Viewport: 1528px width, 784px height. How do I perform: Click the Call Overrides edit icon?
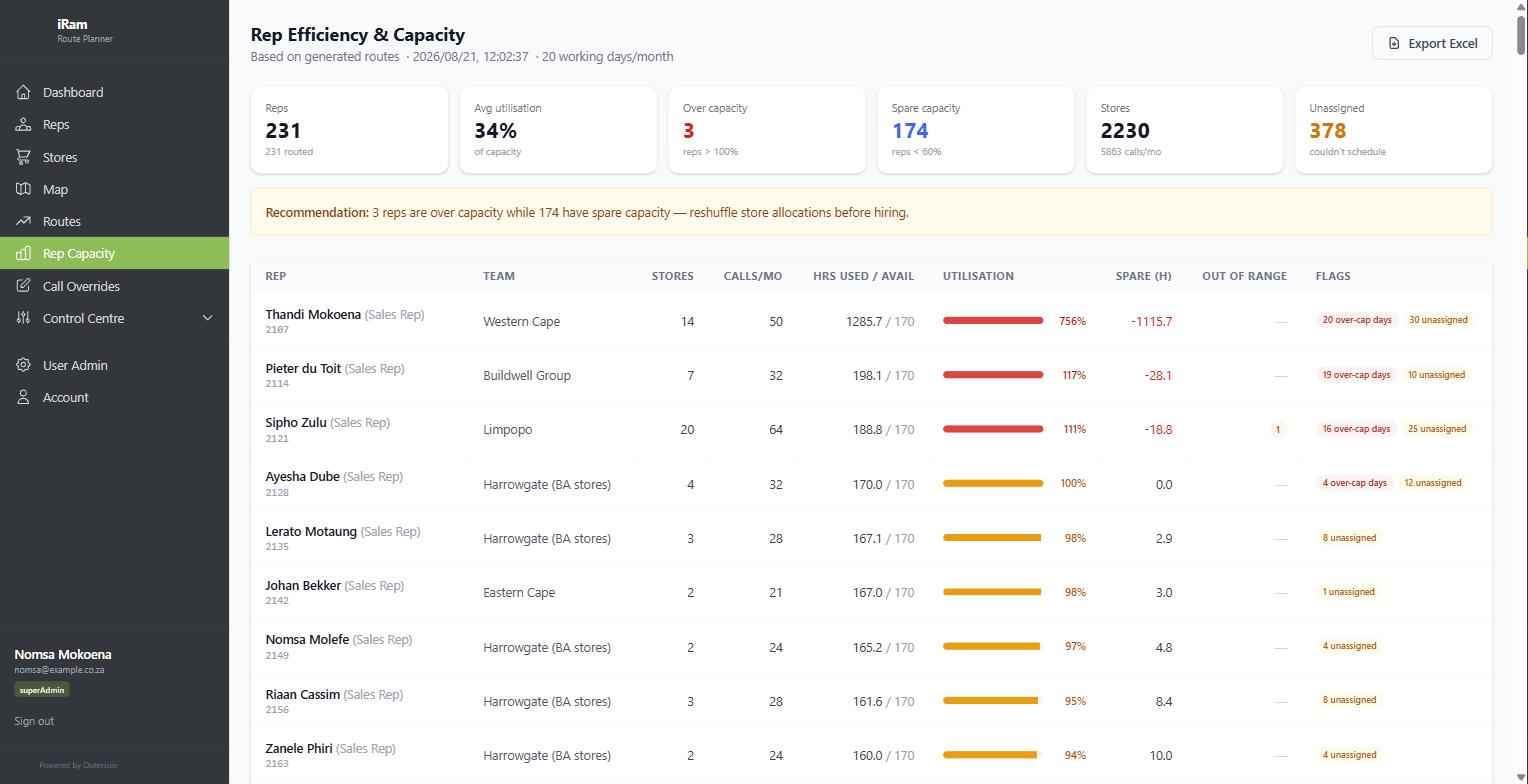tap(23, 286)
